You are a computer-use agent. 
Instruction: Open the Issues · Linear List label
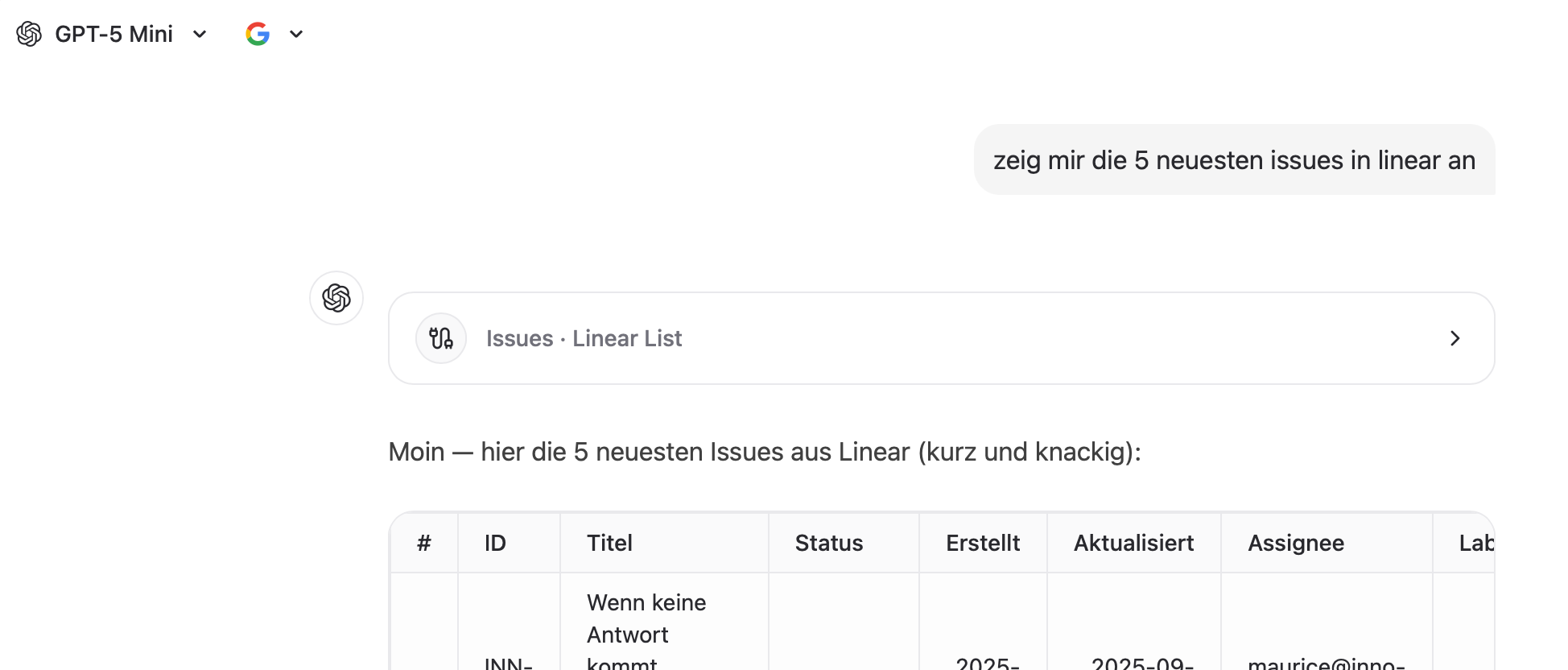(x=584, y=338)
